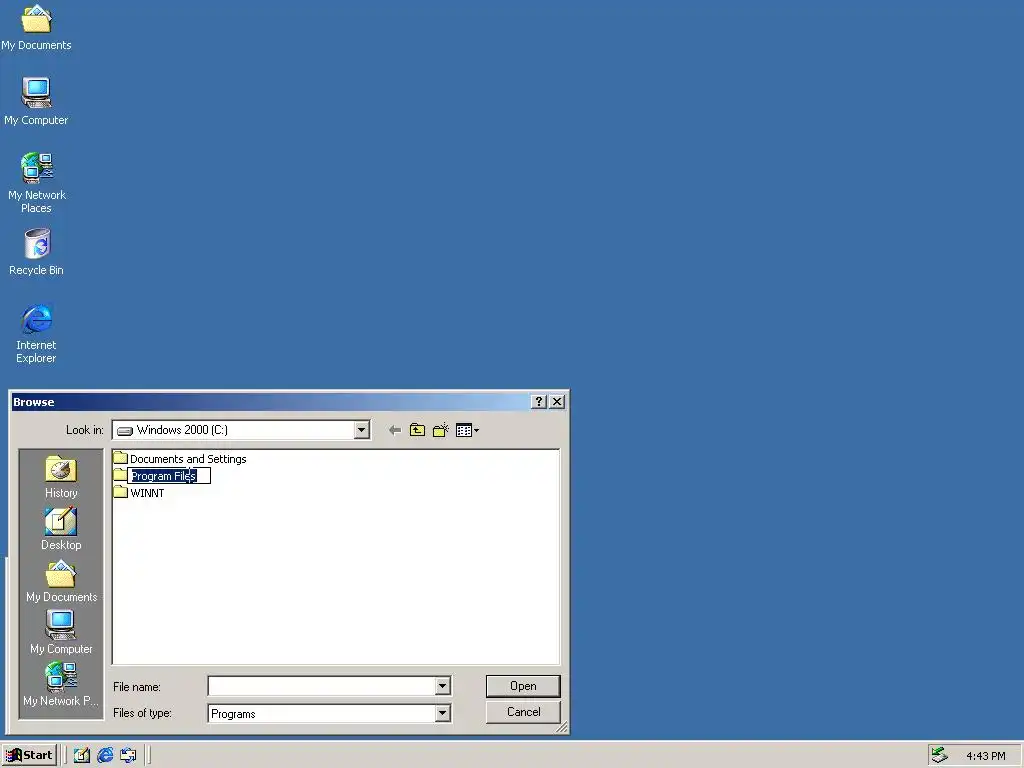Expand the File name dropdown arrow
This screenshot has width=1024, height=768.
pyautogui.click(x=442, y=686)
